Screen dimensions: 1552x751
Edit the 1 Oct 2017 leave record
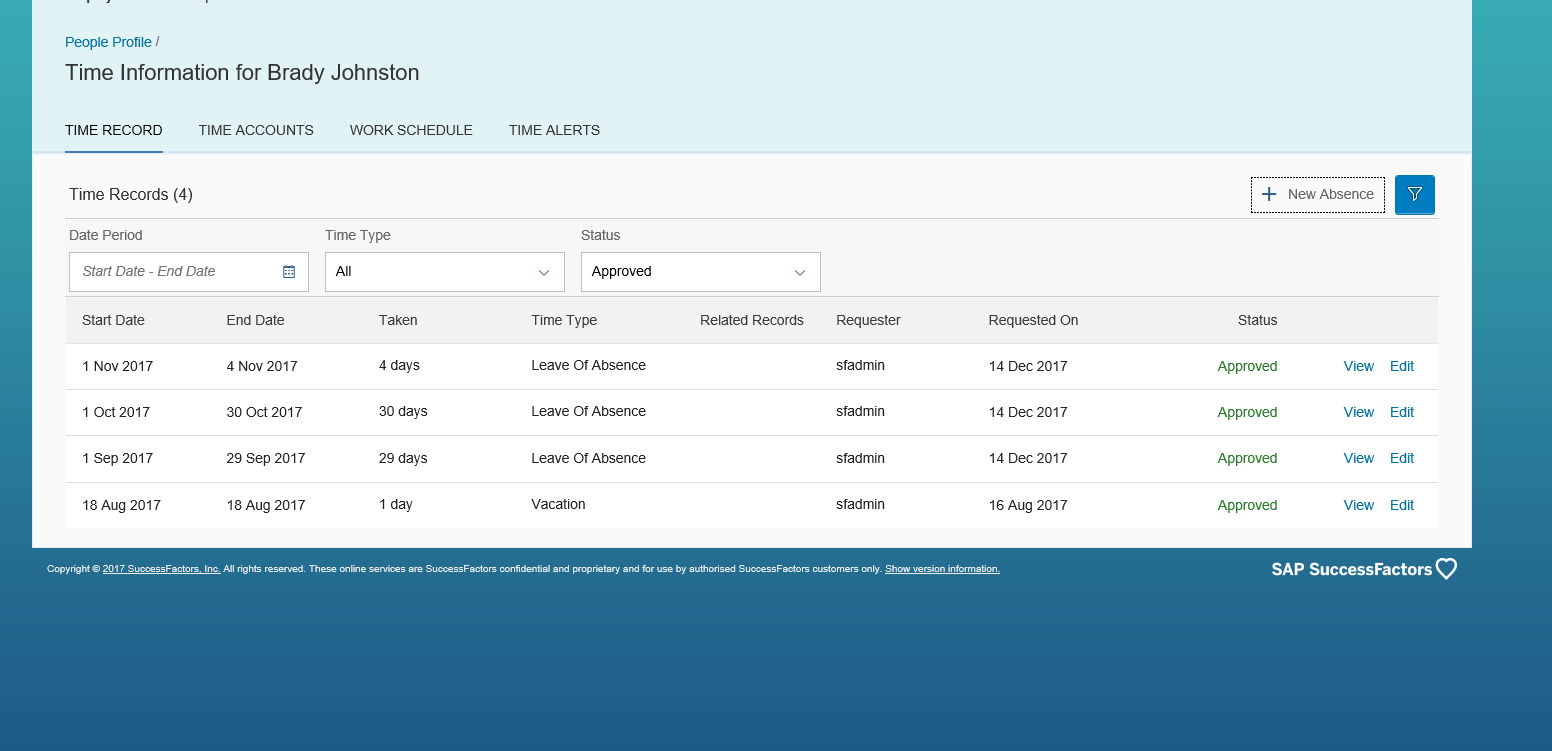(x=1402, y=412)
